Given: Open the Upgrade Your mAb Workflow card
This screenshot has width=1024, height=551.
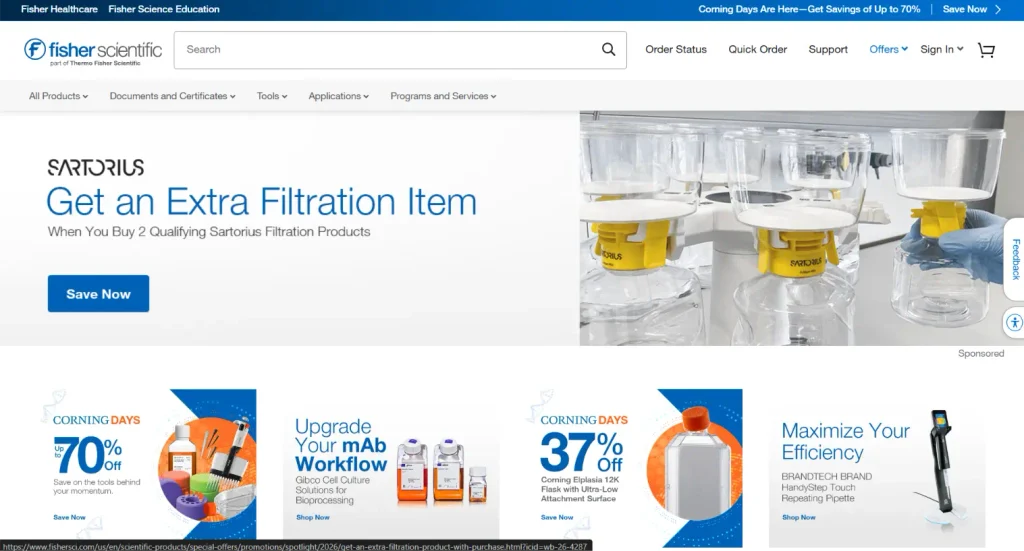Looking at the screenshot, I should click(x=391, y=468).
